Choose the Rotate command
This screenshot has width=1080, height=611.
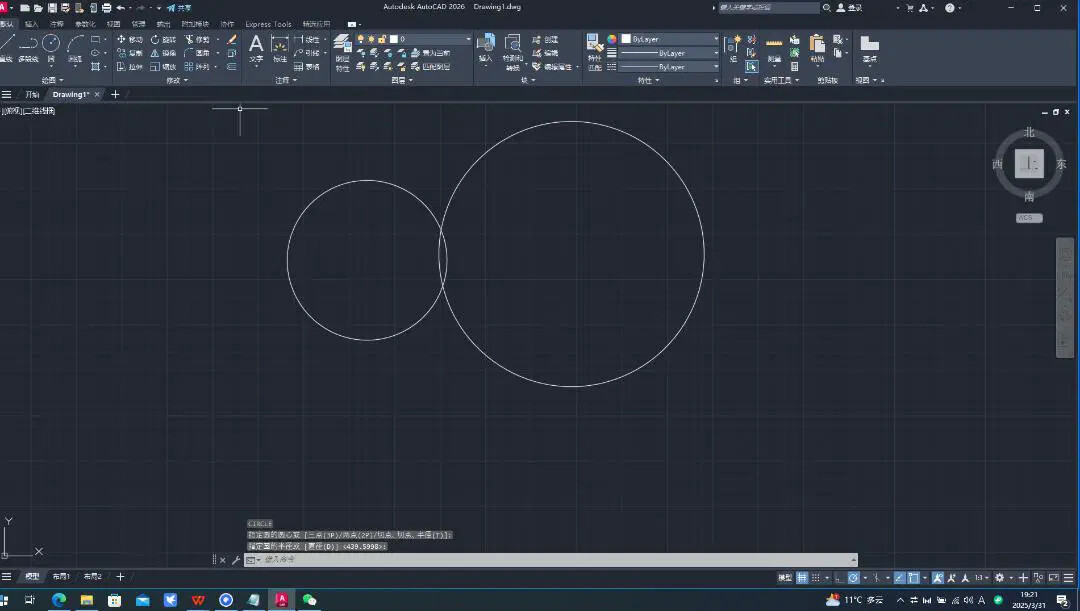(163, 39)
